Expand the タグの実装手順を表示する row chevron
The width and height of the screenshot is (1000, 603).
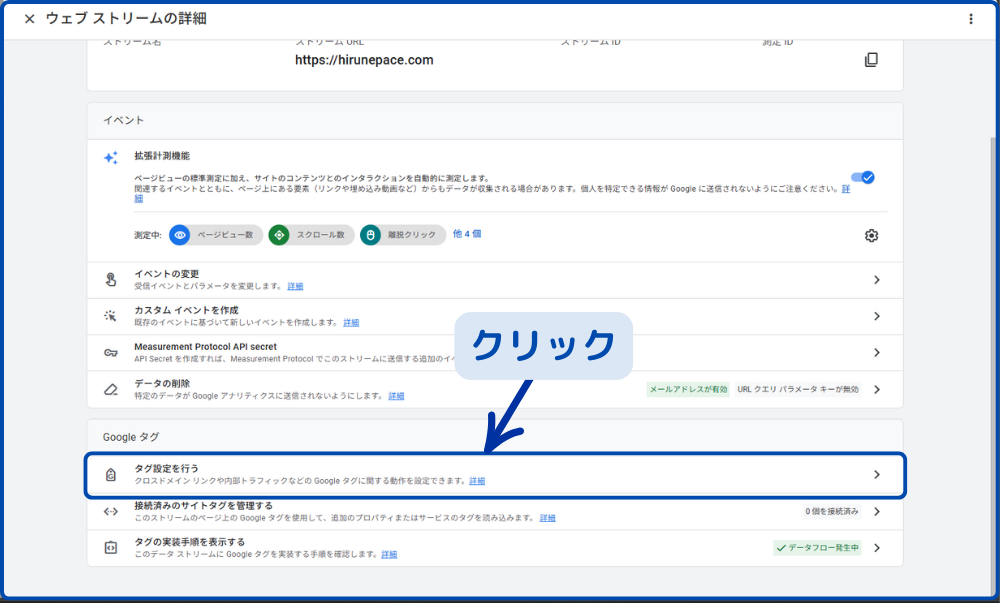click(x=876, y=548)
